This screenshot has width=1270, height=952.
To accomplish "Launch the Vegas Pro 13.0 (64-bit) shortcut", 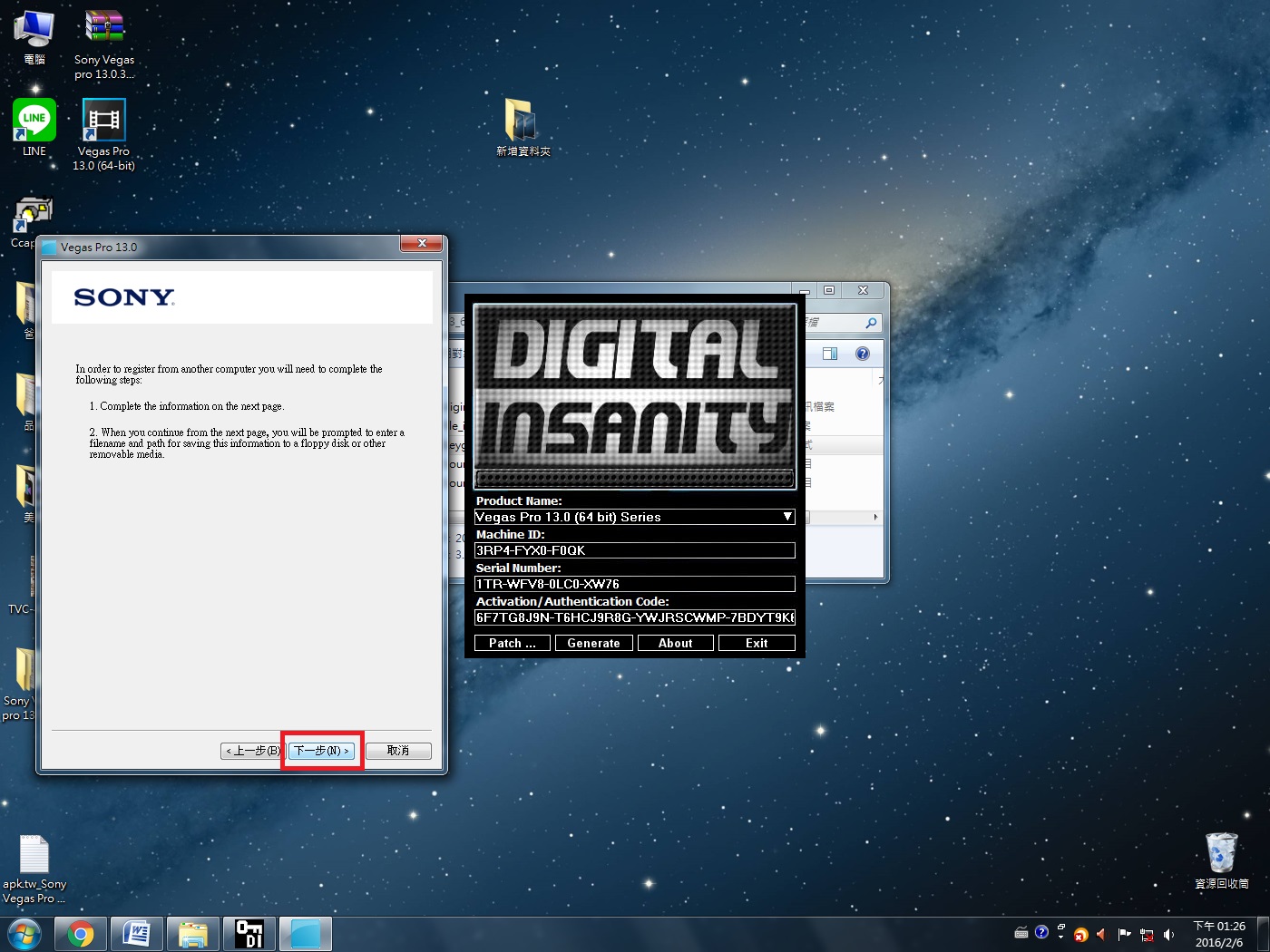I will pos(103,134).
